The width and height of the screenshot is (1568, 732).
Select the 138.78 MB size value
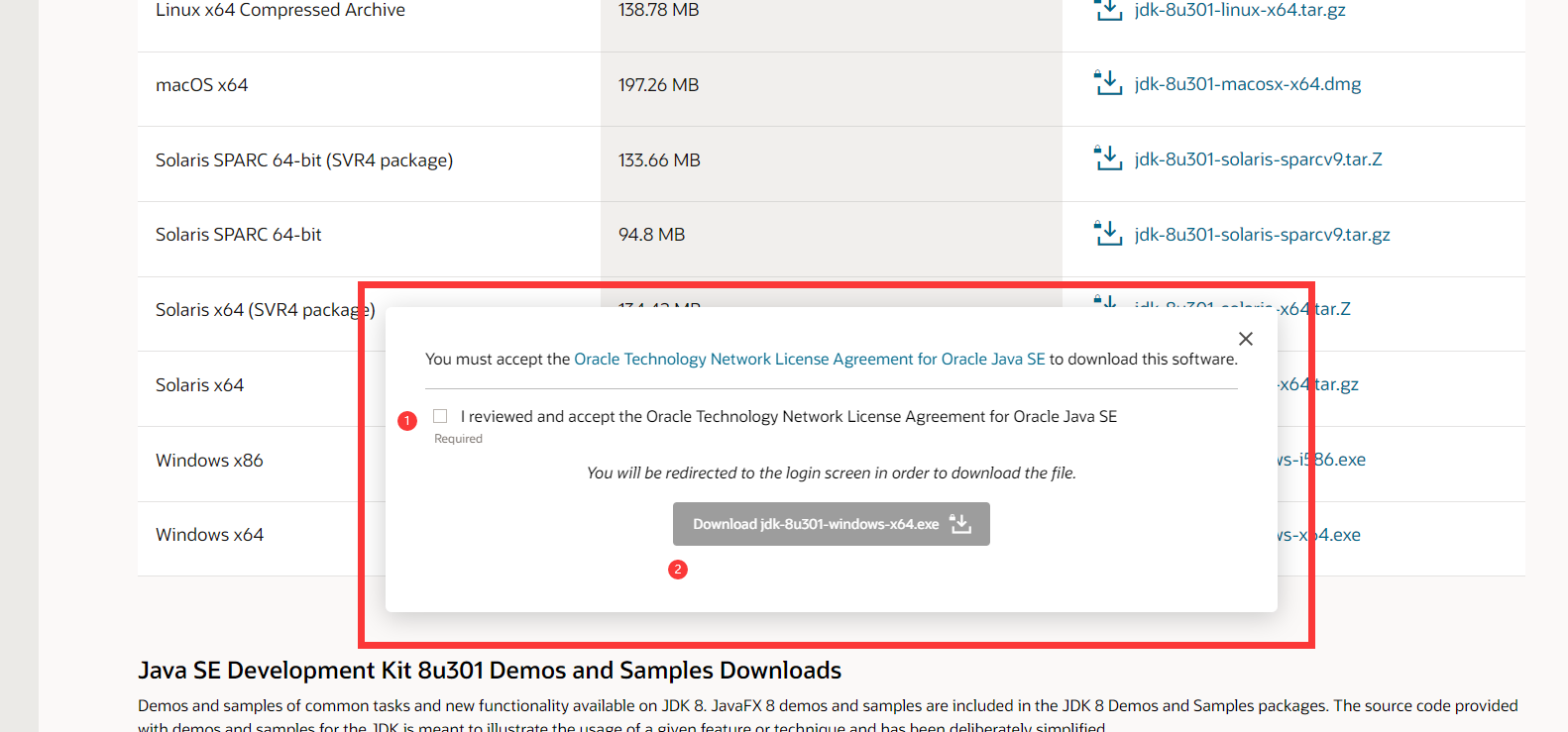coord(659,10)
